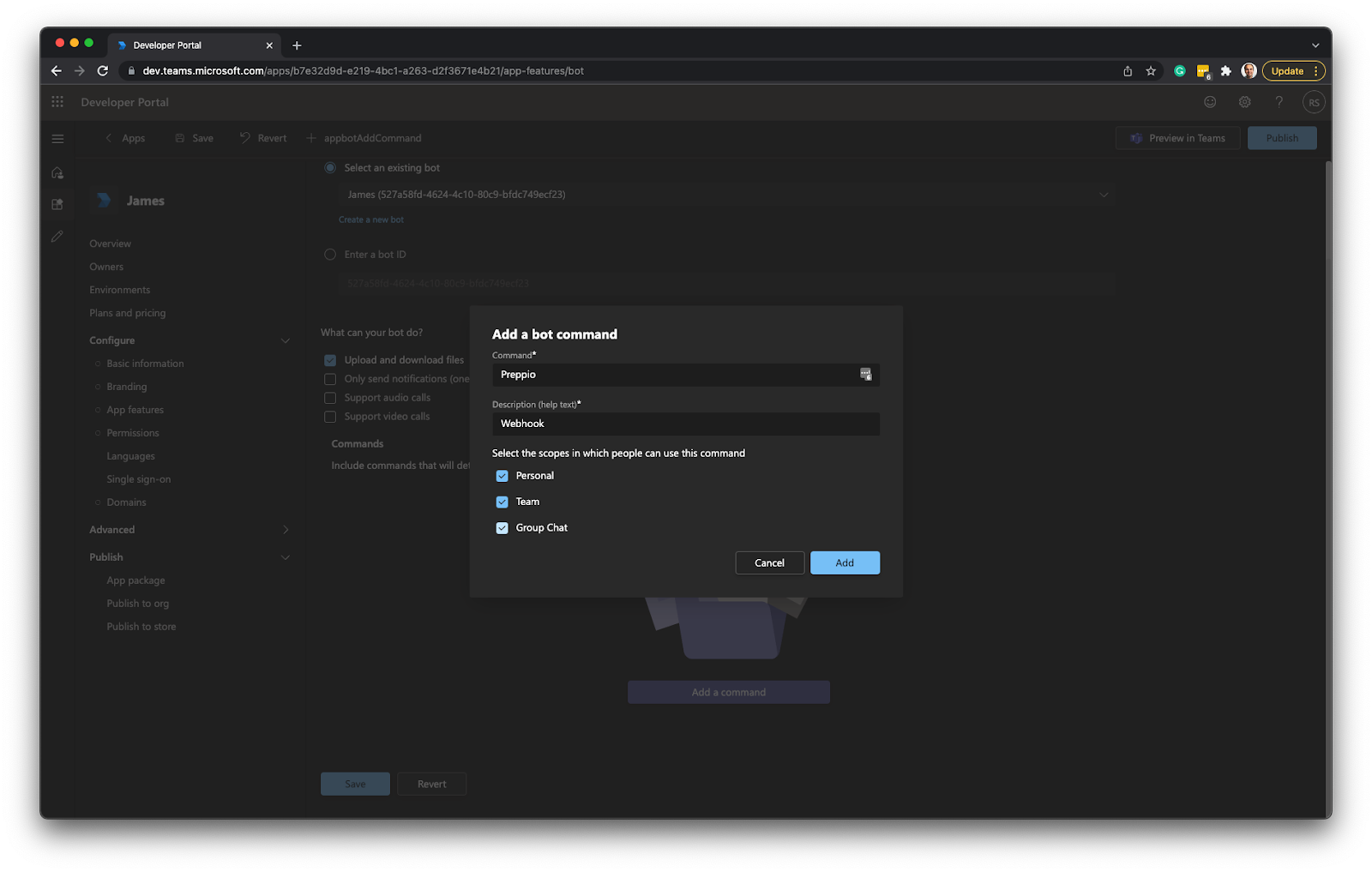The image size is (1372, 872).
Task: Send feedback via the smiley face icon
Action: click(1209, 101)
